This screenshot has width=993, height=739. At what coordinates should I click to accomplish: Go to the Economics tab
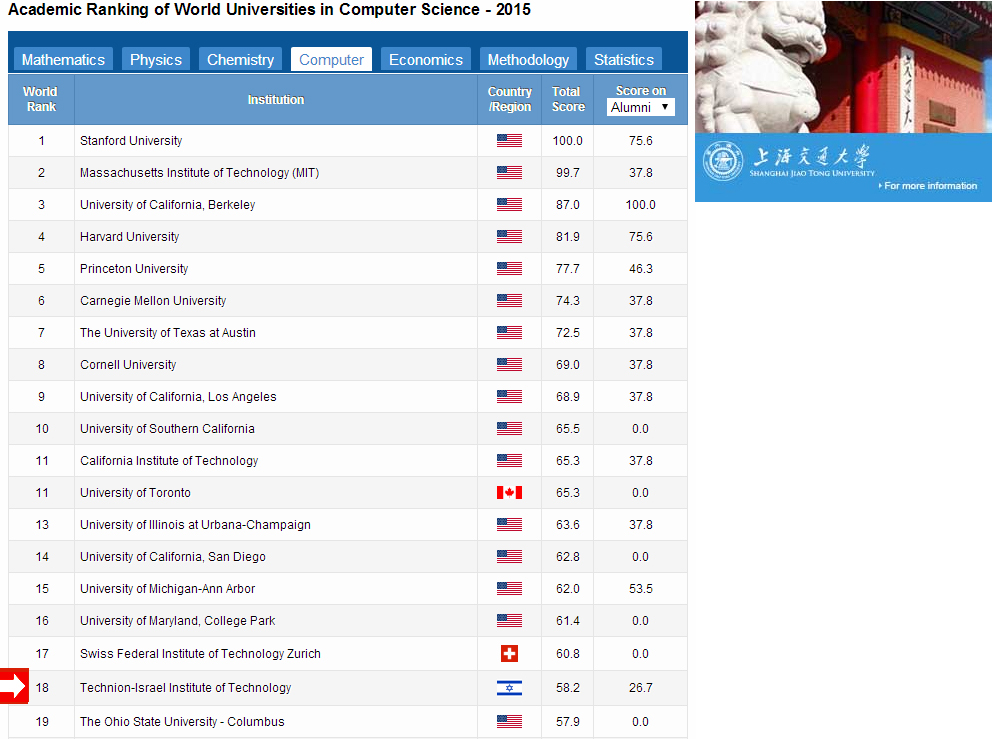426,60
